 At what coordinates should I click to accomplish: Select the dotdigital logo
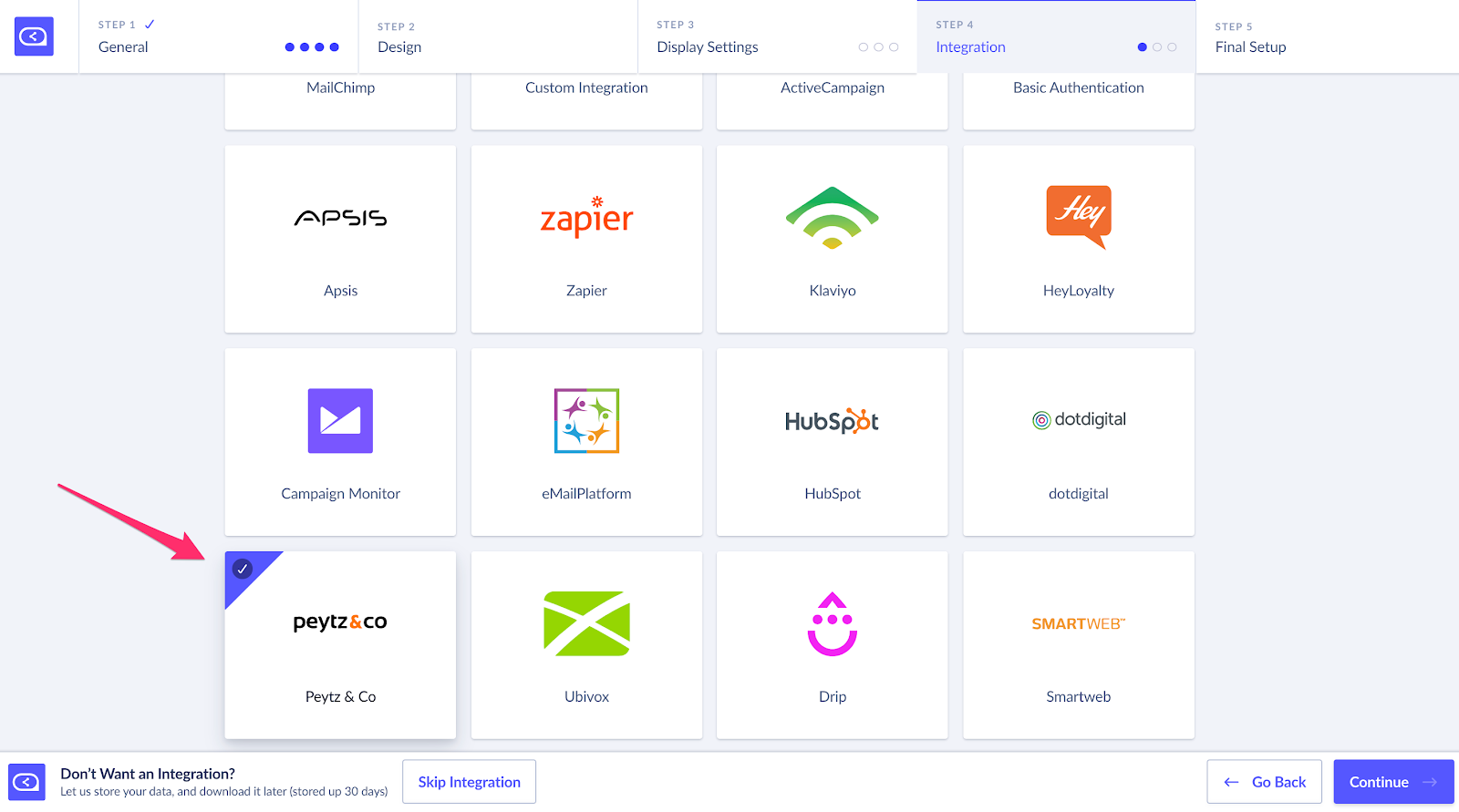1079,419
